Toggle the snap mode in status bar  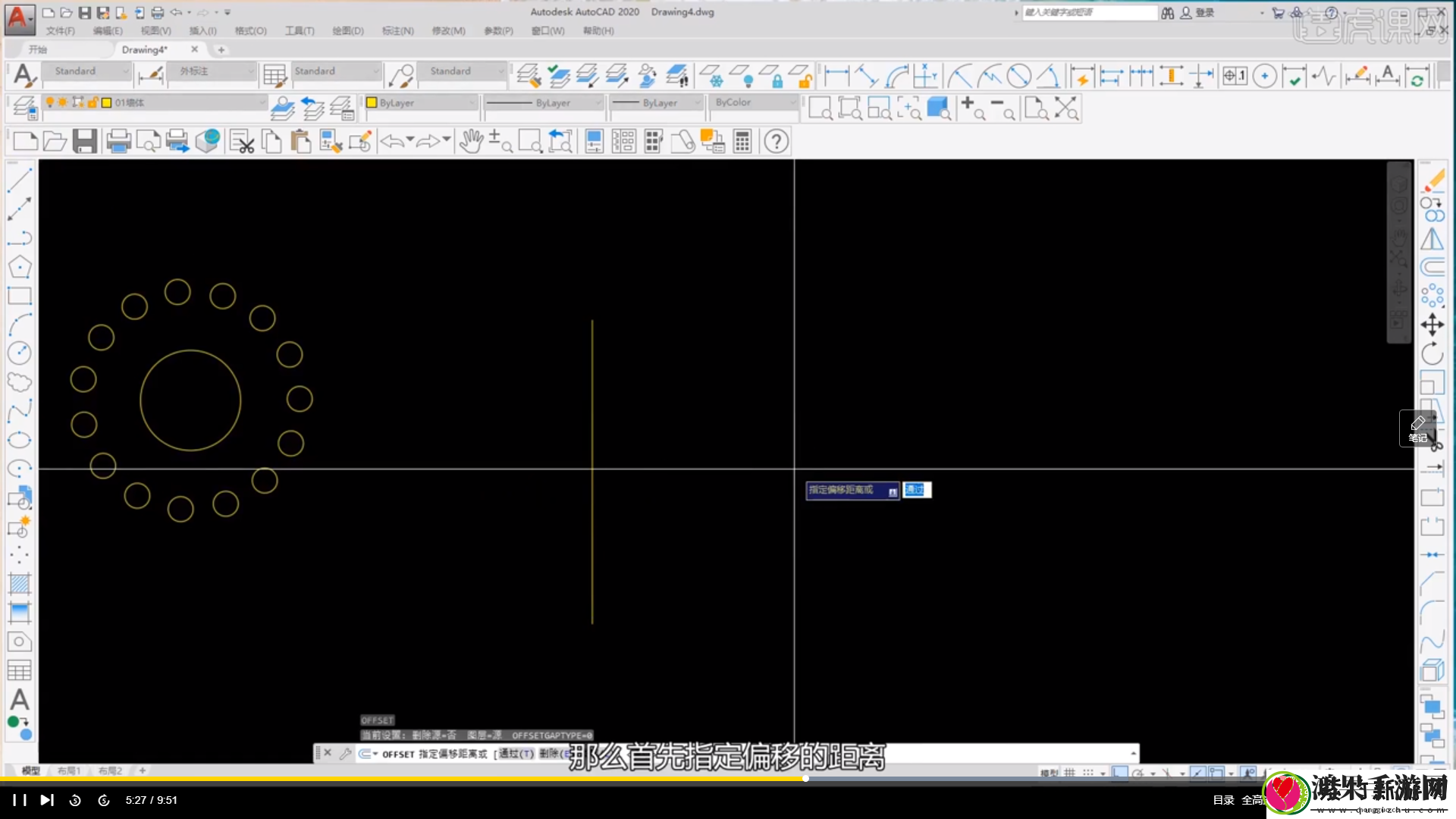coord(1088,773)
